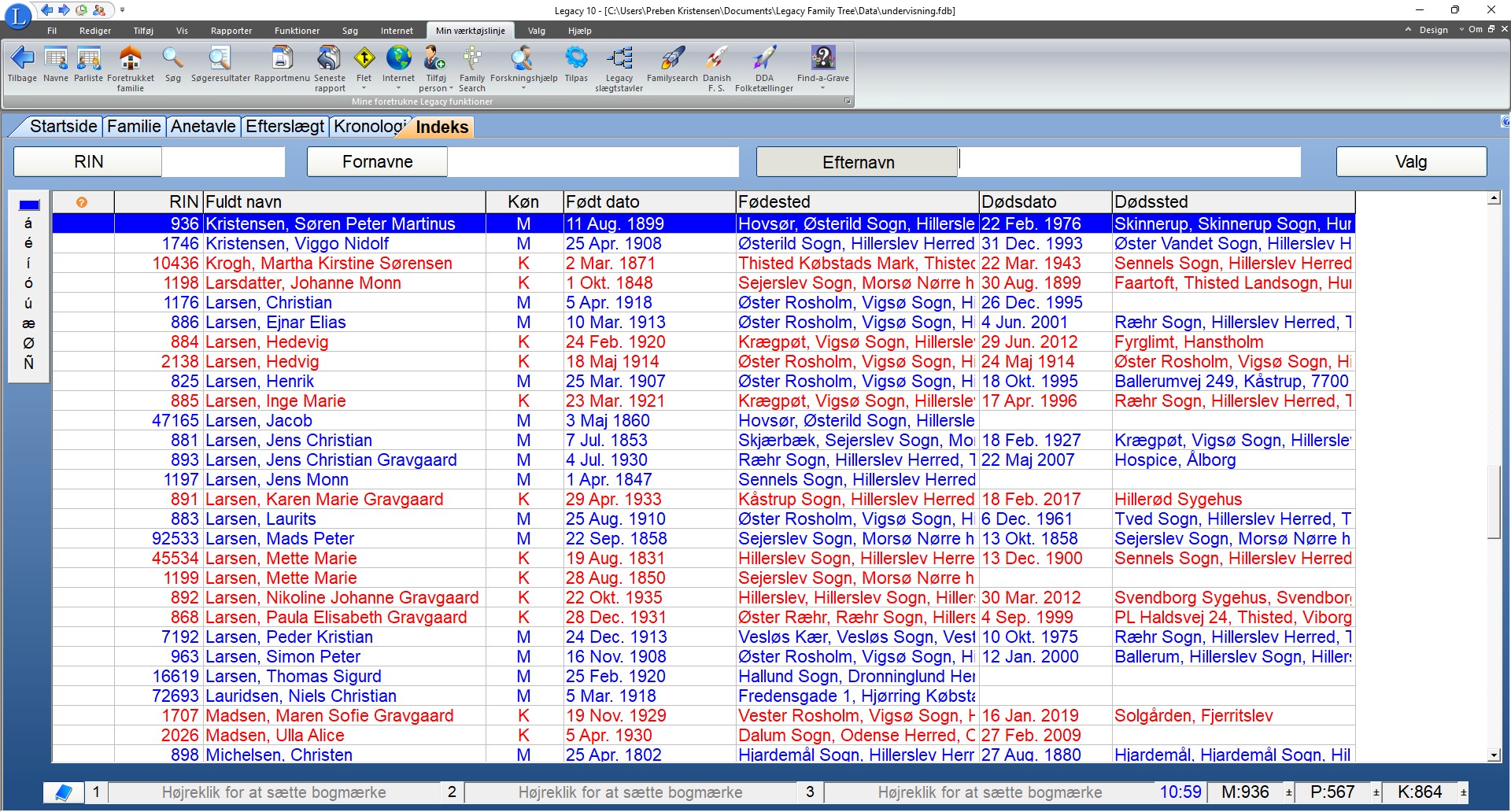Open the Rapporter menu
The image size is (1511, 812).
[231, 31]
